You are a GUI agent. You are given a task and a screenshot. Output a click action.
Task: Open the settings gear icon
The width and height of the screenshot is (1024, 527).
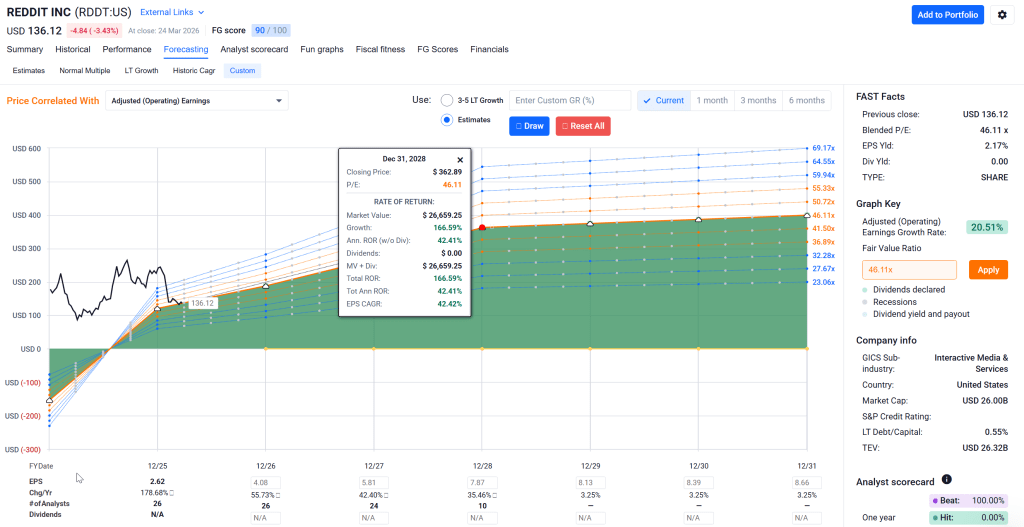[1002, 15]
